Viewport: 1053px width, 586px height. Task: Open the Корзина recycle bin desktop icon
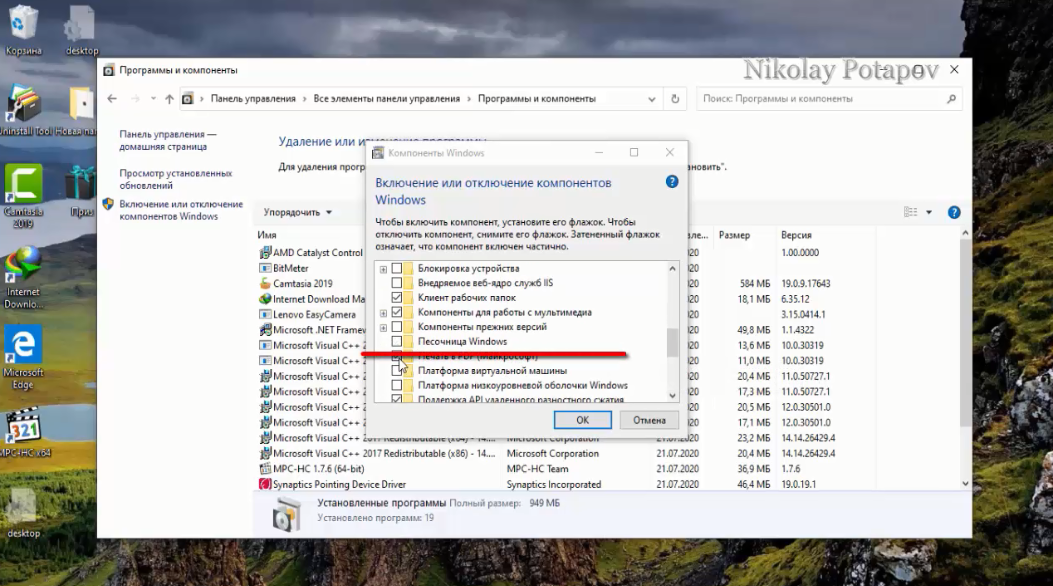[23, 30]
